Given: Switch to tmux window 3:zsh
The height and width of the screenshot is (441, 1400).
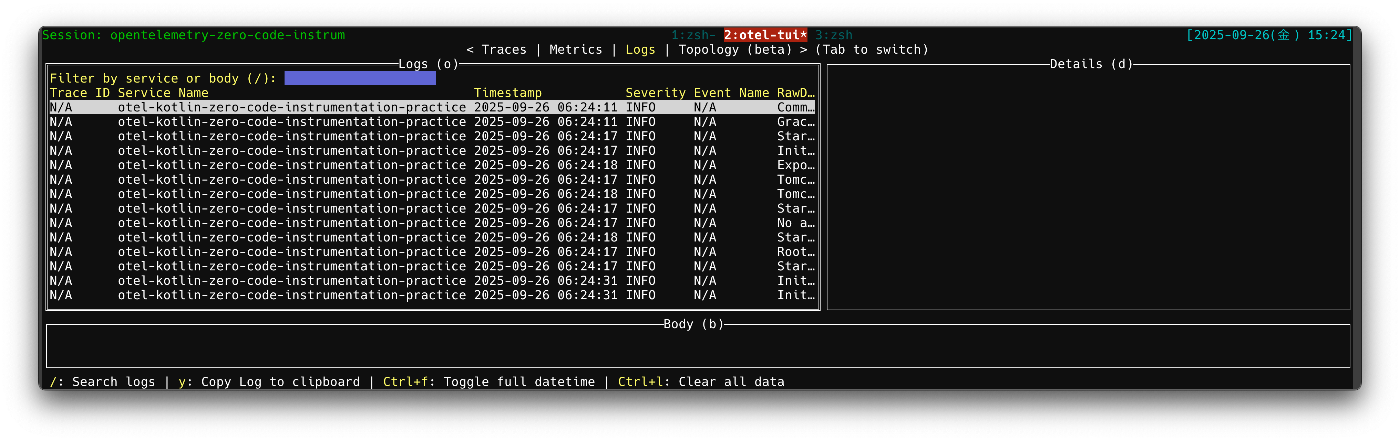Looking at the screenshot, I should pyautogui.click(x=834, y=35).
